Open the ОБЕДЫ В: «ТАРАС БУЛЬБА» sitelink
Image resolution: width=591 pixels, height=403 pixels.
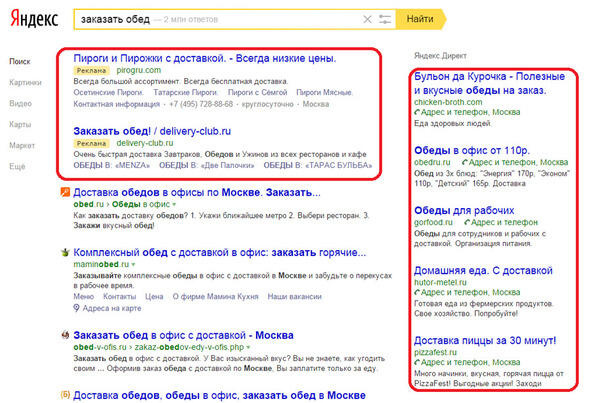pos(318,165)
